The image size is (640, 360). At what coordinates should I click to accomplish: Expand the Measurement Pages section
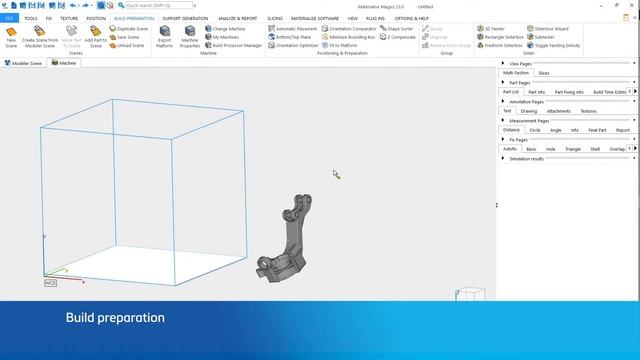pos(503,120)
